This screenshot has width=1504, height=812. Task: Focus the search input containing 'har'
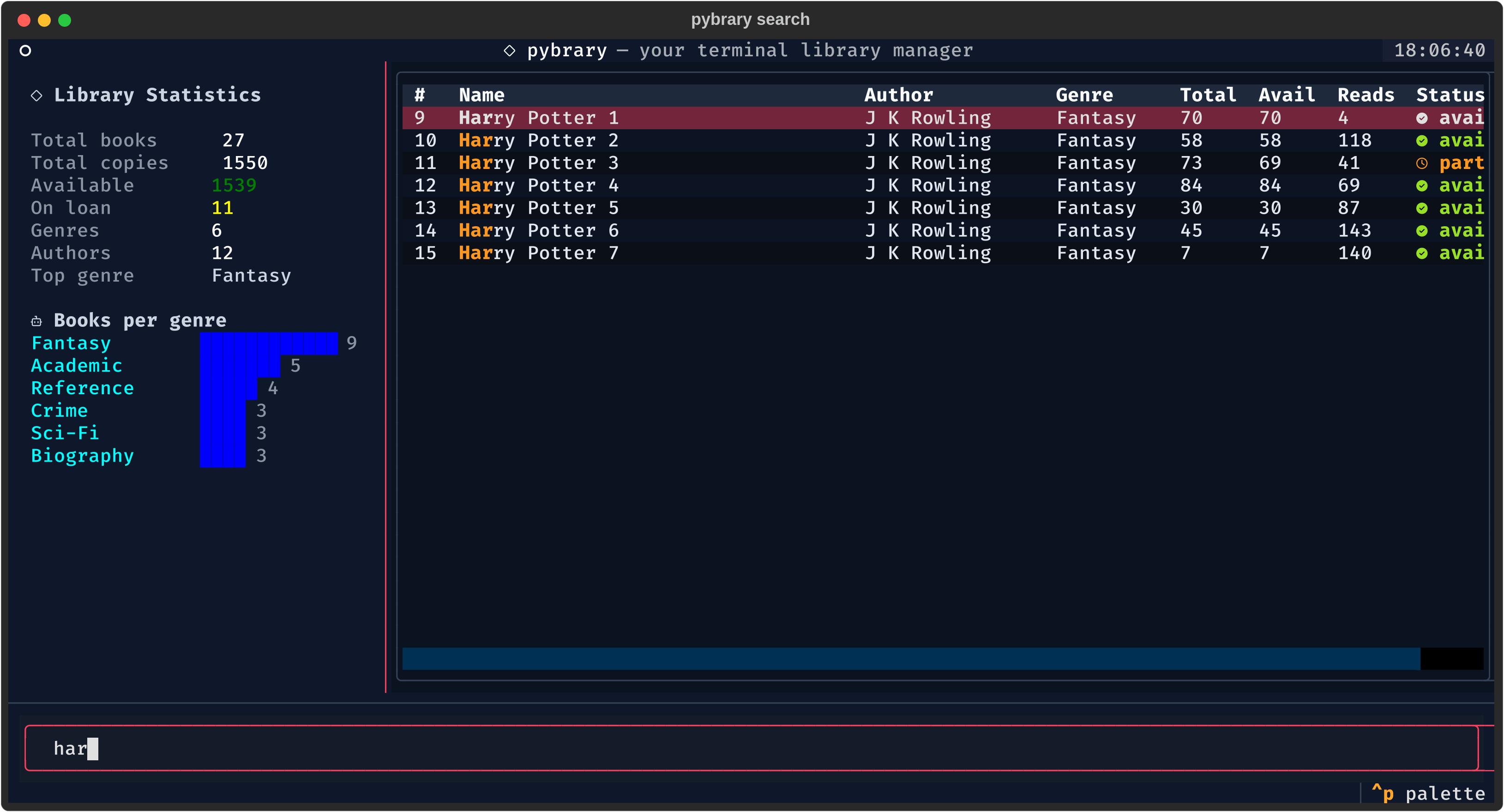(x=752, y=748)
